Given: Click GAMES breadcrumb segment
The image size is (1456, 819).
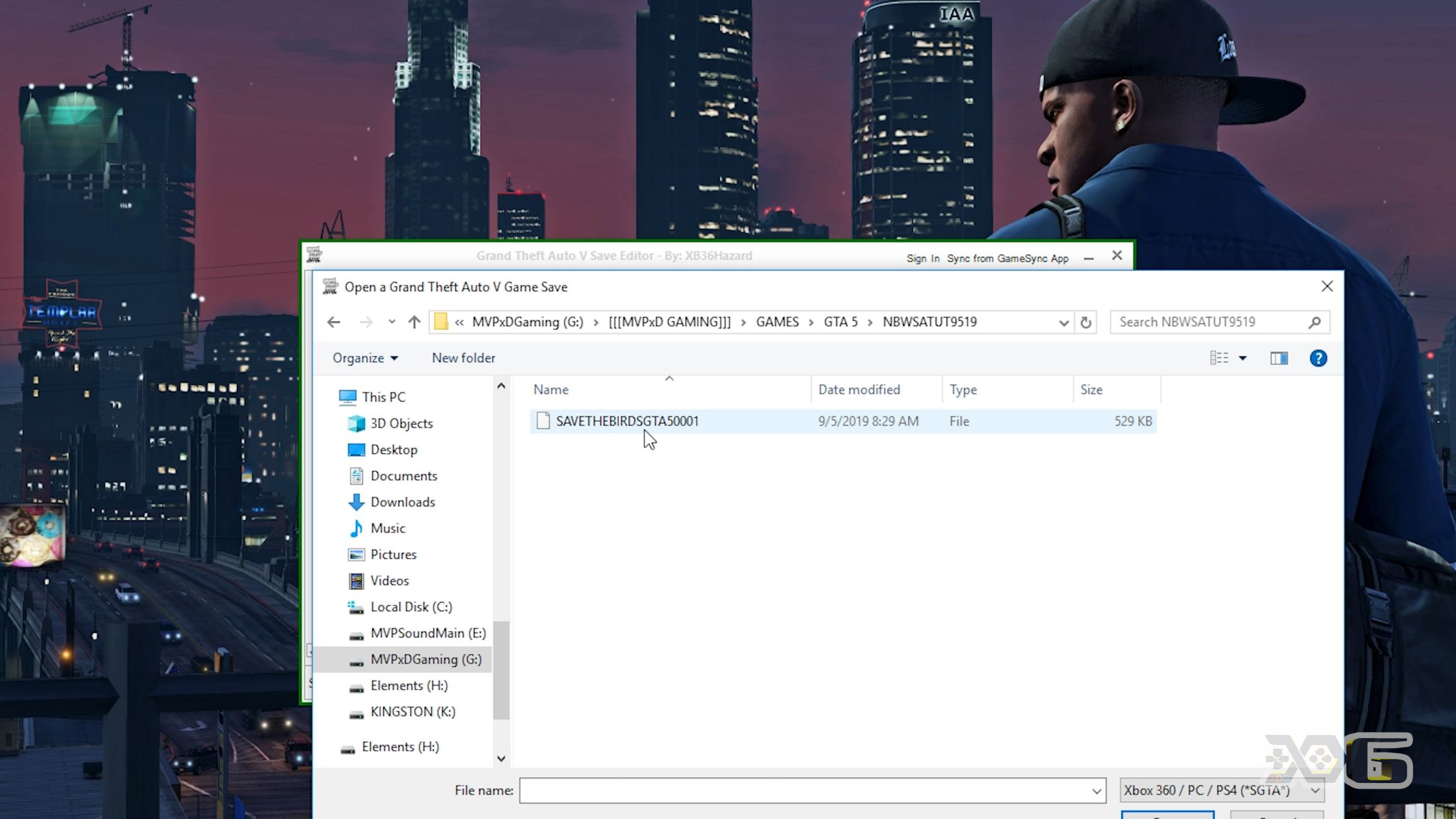Looking at the screenshot, I should point(777,322).
